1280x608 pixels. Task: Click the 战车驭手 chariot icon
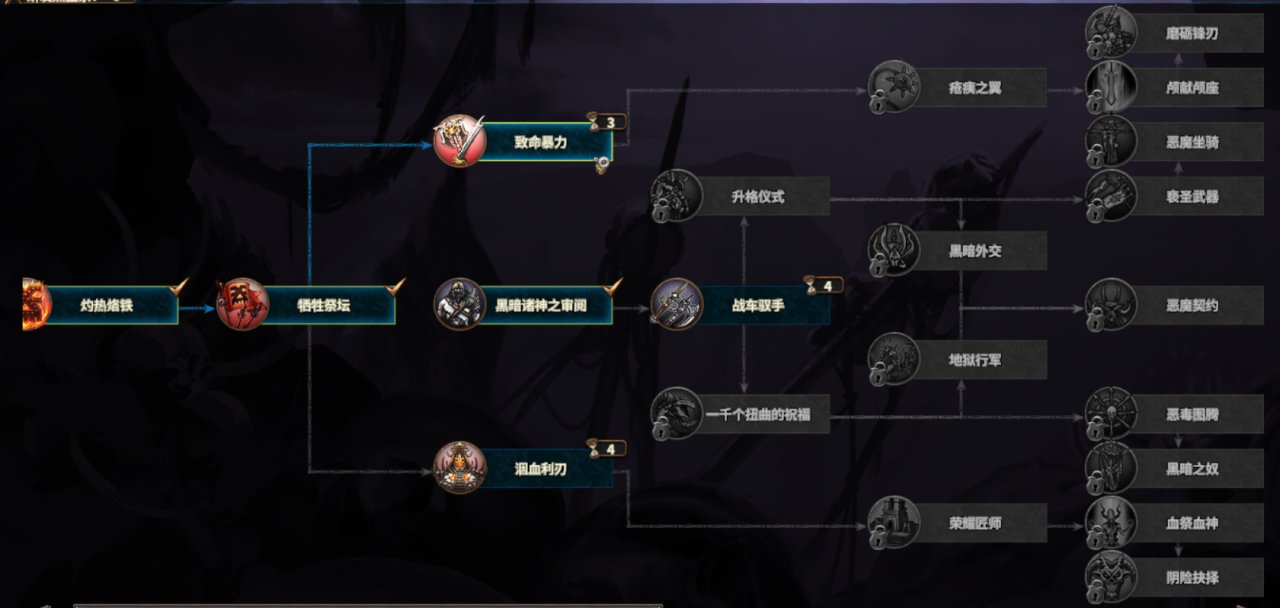(677, 304)
